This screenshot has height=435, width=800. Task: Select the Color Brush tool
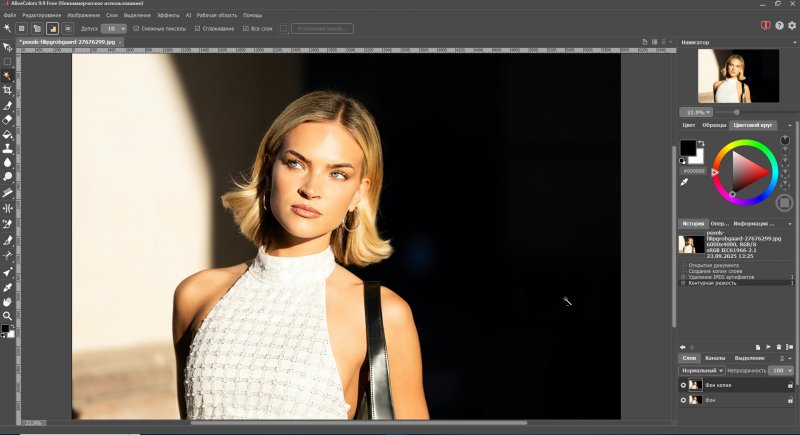(7, 106)
